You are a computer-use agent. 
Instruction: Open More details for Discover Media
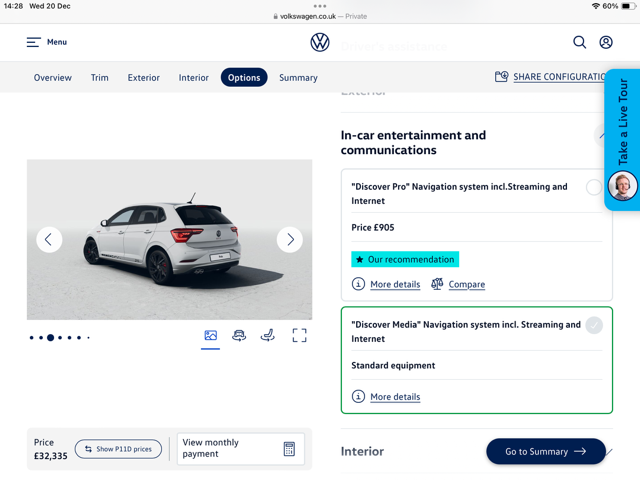tap(395, 397)
